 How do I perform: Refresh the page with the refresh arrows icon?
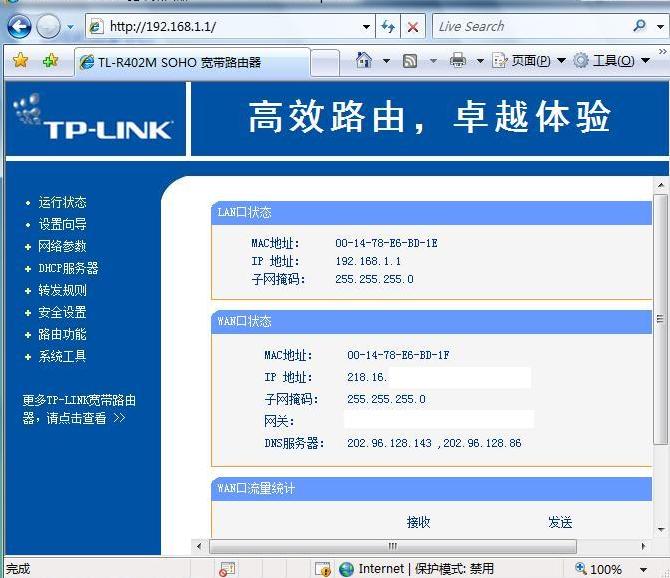388,26
